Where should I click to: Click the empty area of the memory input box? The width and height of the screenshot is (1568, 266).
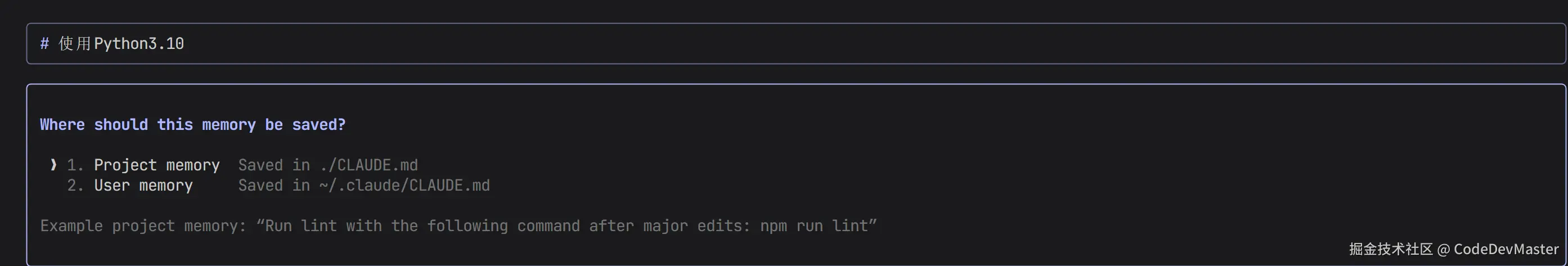click(852, 44)
